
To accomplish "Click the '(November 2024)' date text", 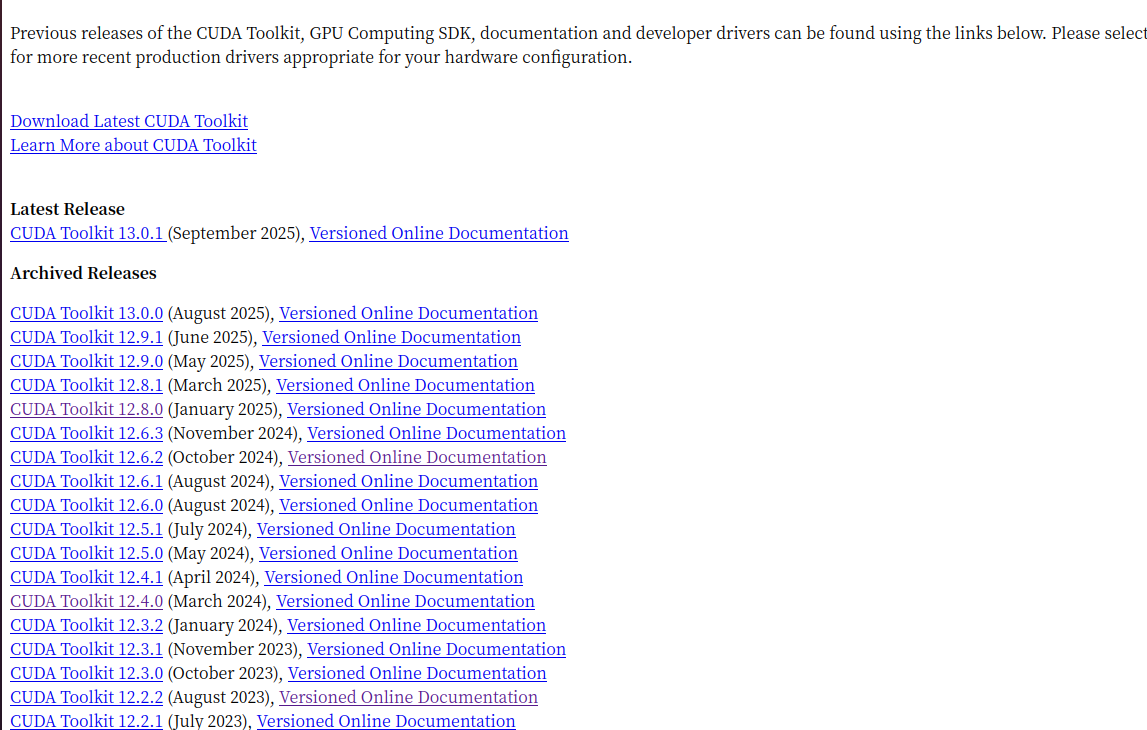I will [x=233, y=434].
